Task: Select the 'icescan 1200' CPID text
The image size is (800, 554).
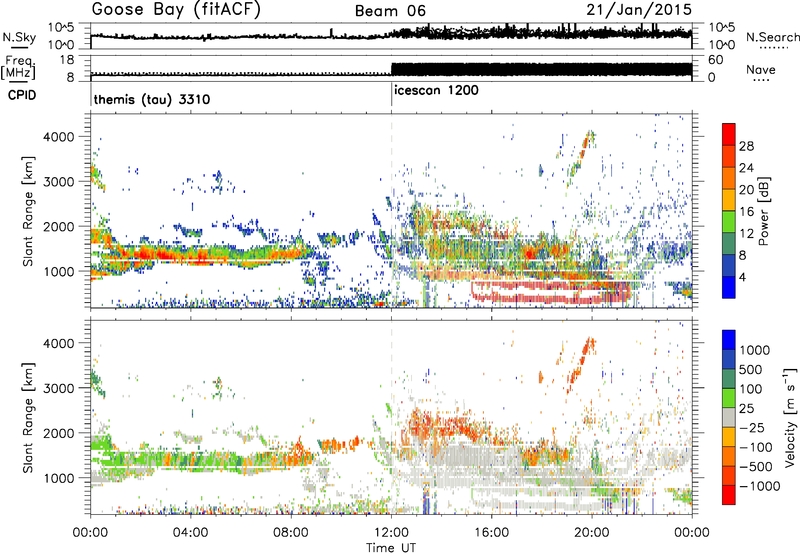Action: pos(436,91)
